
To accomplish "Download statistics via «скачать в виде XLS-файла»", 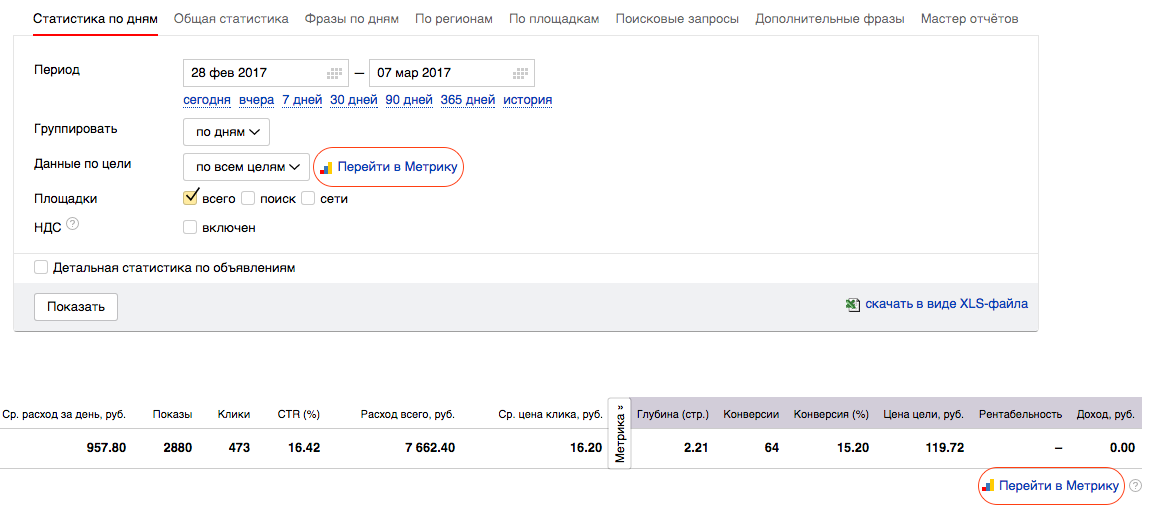I will click(947, 304).
